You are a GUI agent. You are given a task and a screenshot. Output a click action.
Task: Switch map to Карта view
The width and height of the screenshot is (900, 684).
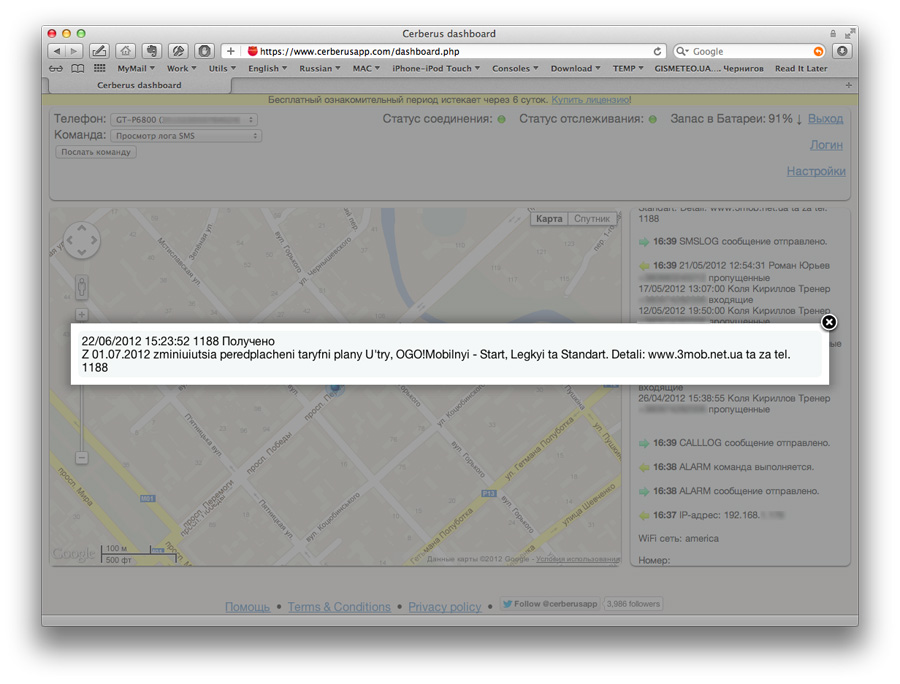(549, 219)
